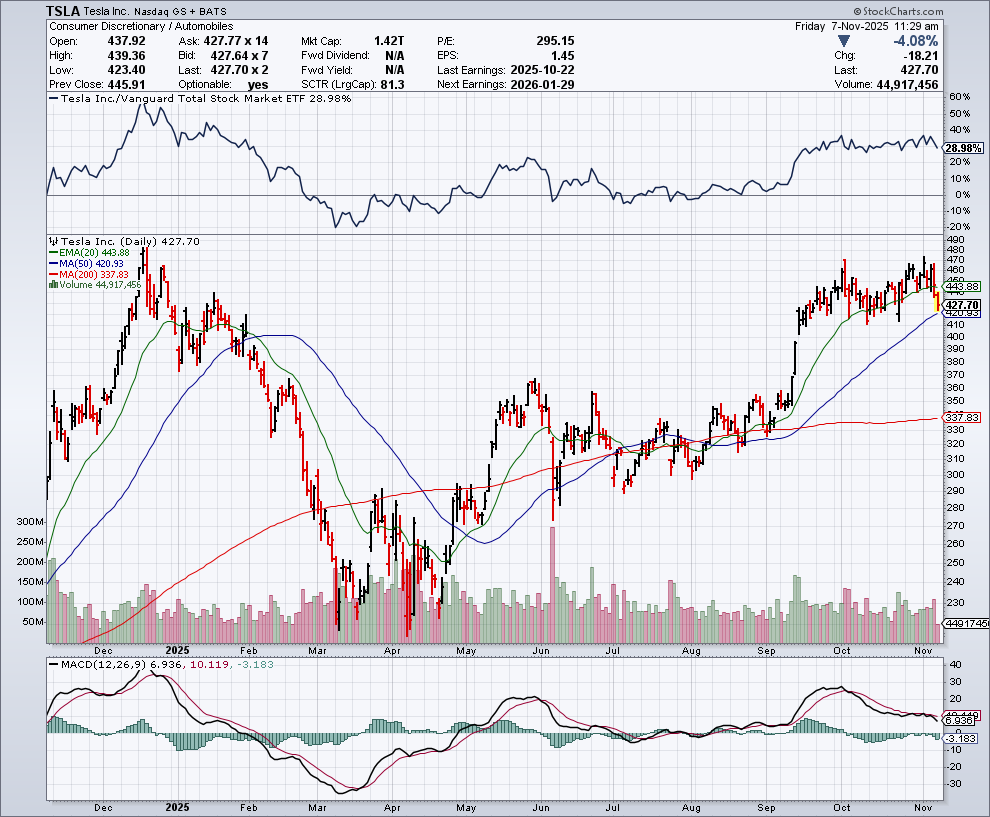Click the StockCharts.com watermark link
The height and width of the screenshot is (817, 990).
(x=937, y=10)
